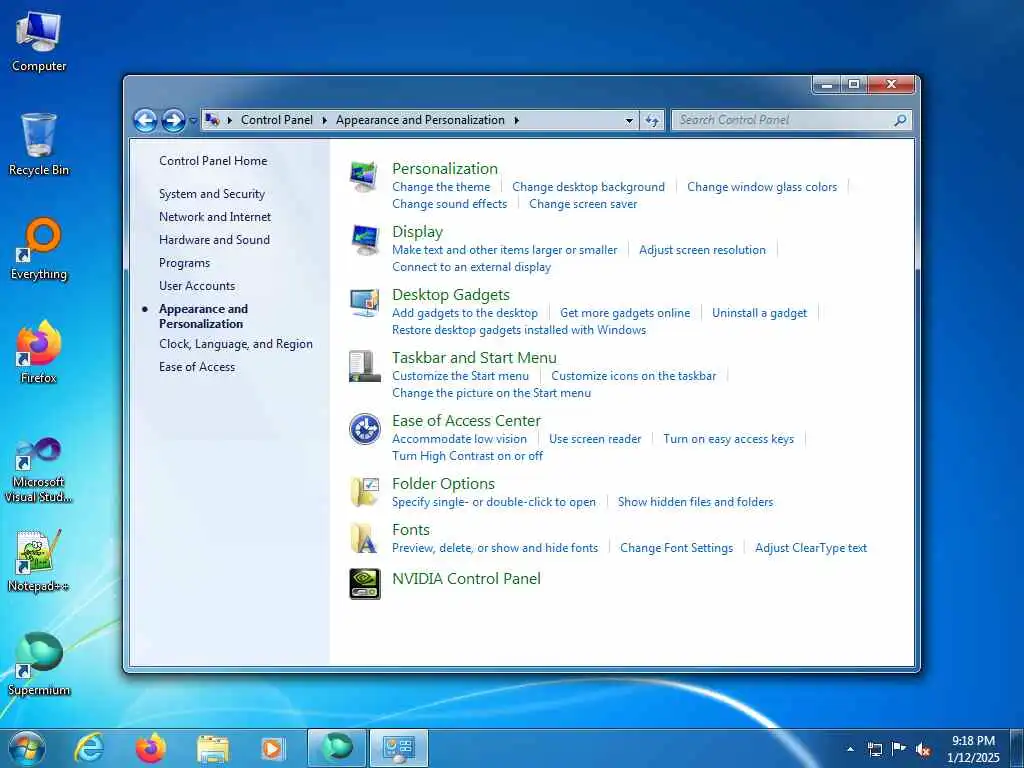Open Show hidden files and folders

point(695,502)
